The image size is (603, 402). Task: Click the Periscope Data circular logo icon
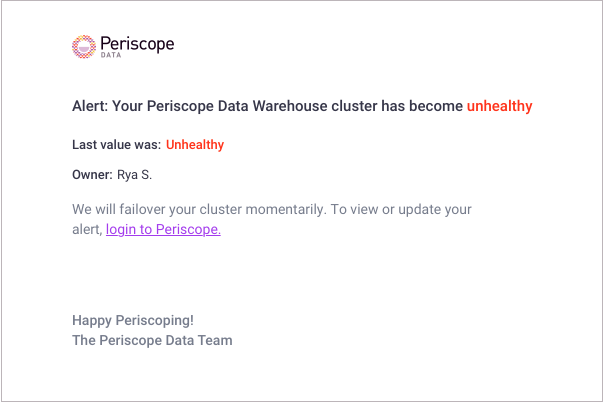click(84, 47)
